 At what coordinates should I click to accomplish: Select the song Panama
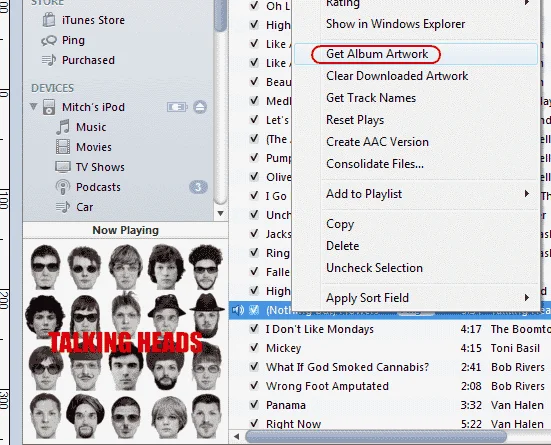286,405
